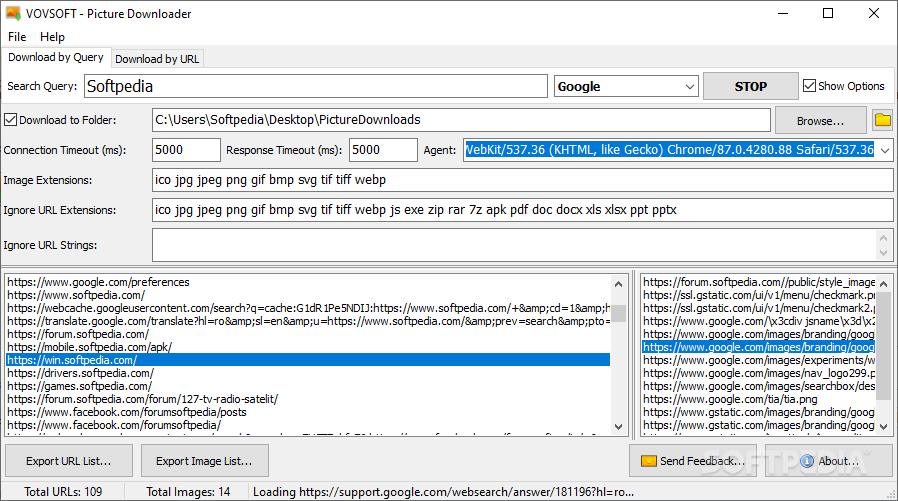Viewport: 898px width, 501px height.
Task: Click the About... button
Action: pos(829,461)
